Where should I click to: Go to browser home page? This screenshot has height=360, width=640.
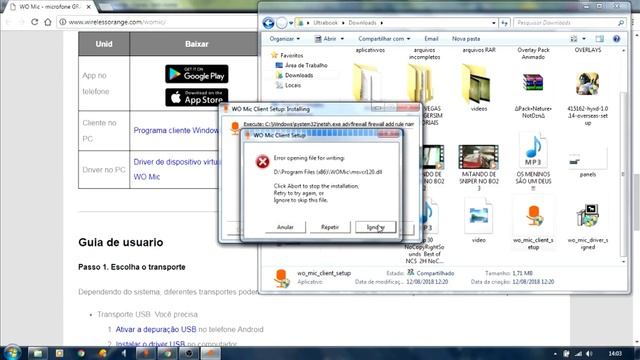(48, 22)
